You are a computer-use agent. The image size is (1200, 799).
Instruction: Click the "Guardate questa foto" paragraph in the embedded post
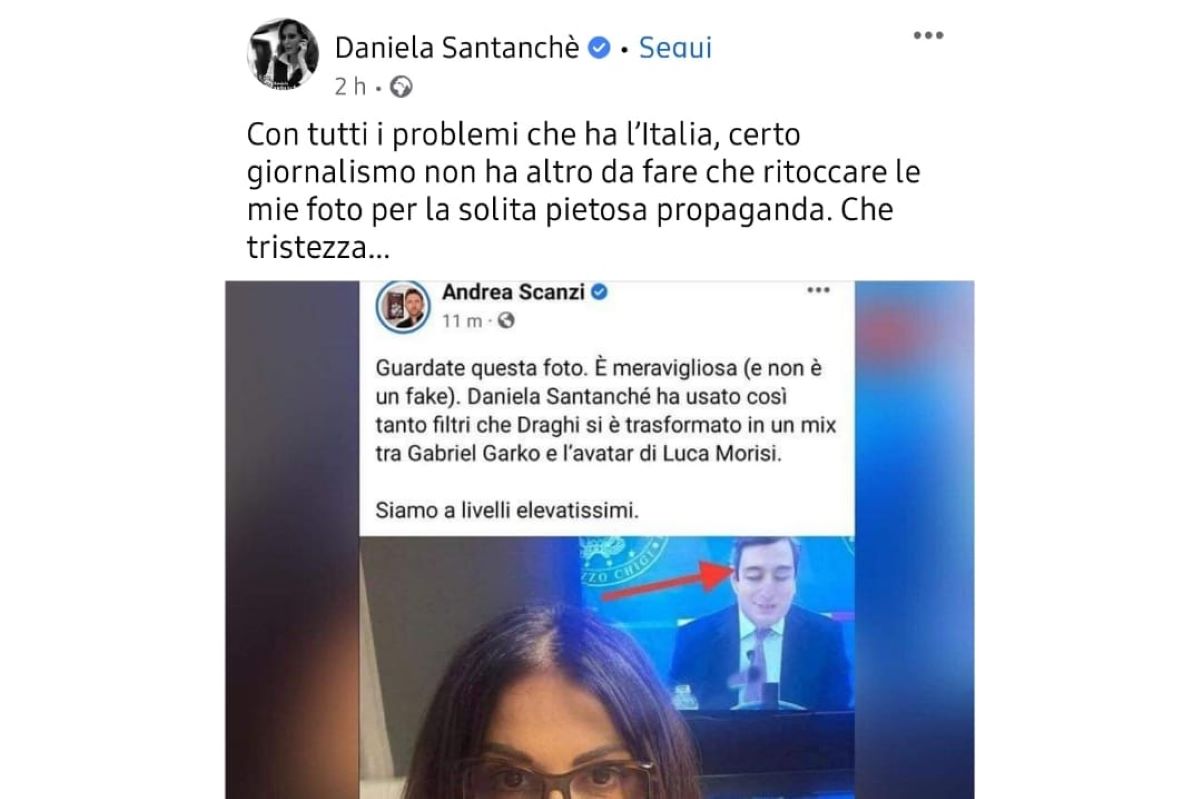606,409
